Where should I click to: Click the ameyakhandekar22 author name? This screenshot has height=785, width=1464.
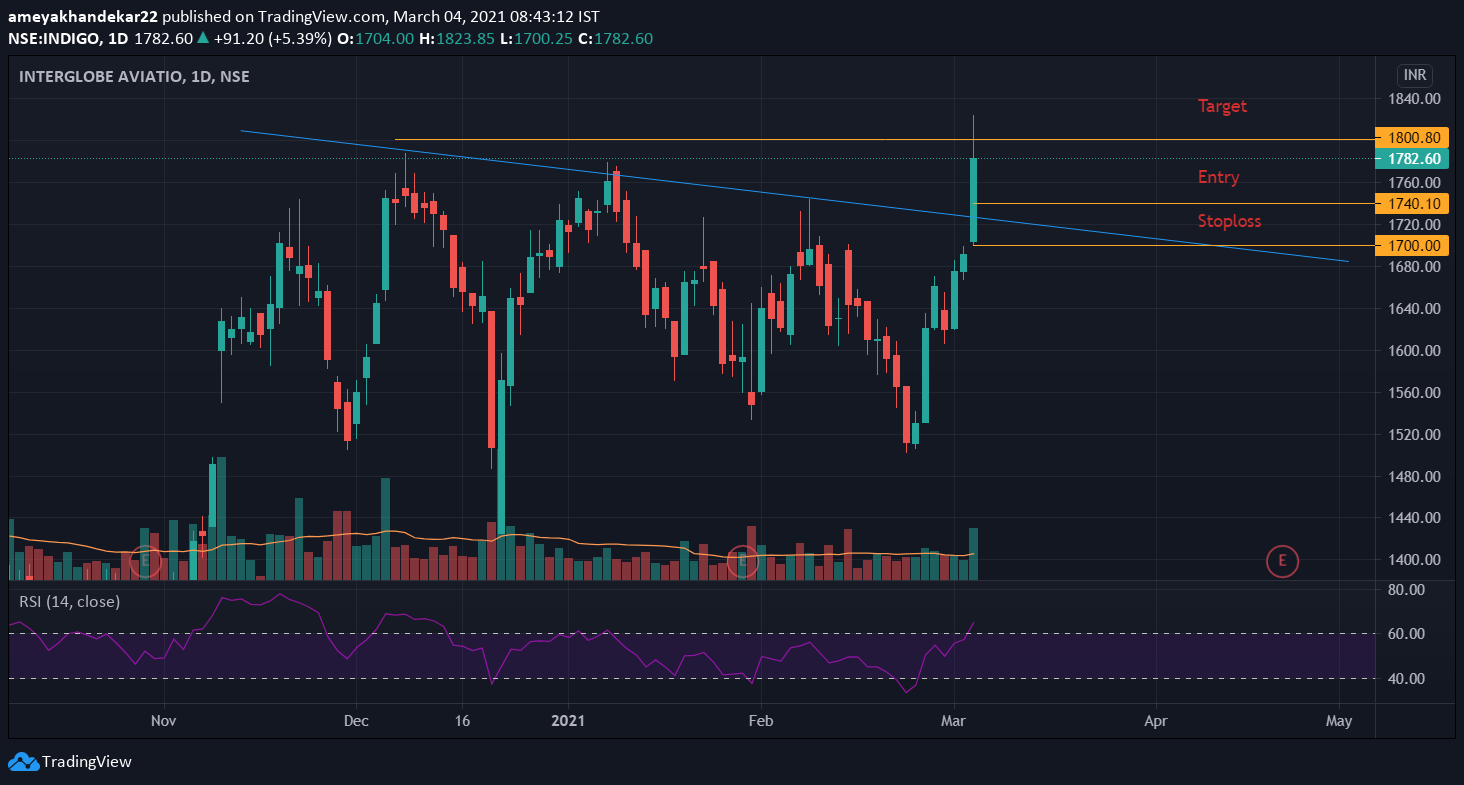pyautogui.click(x=83, y=17)
